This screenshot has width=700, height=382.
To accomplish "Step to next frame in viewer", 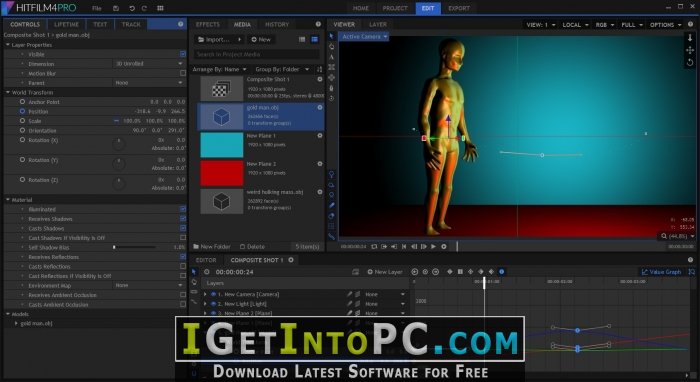I will pyautogui.click(x=424, y=246).
